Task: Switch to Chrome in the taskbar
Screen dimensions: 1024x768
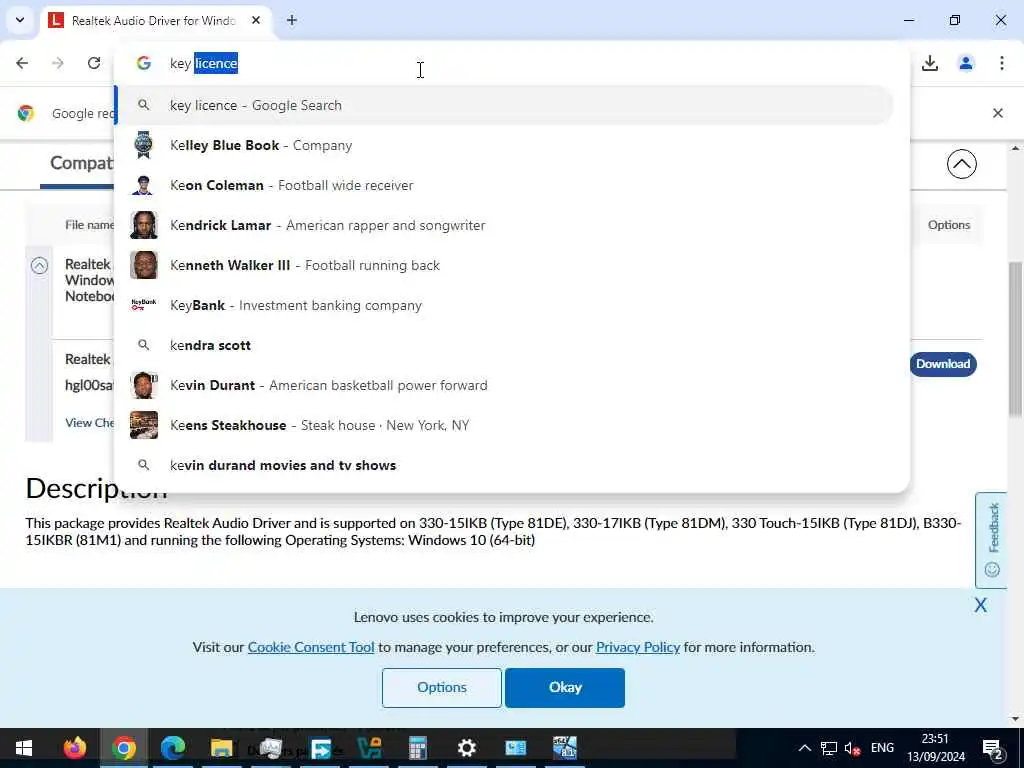Action: point(124,748)
